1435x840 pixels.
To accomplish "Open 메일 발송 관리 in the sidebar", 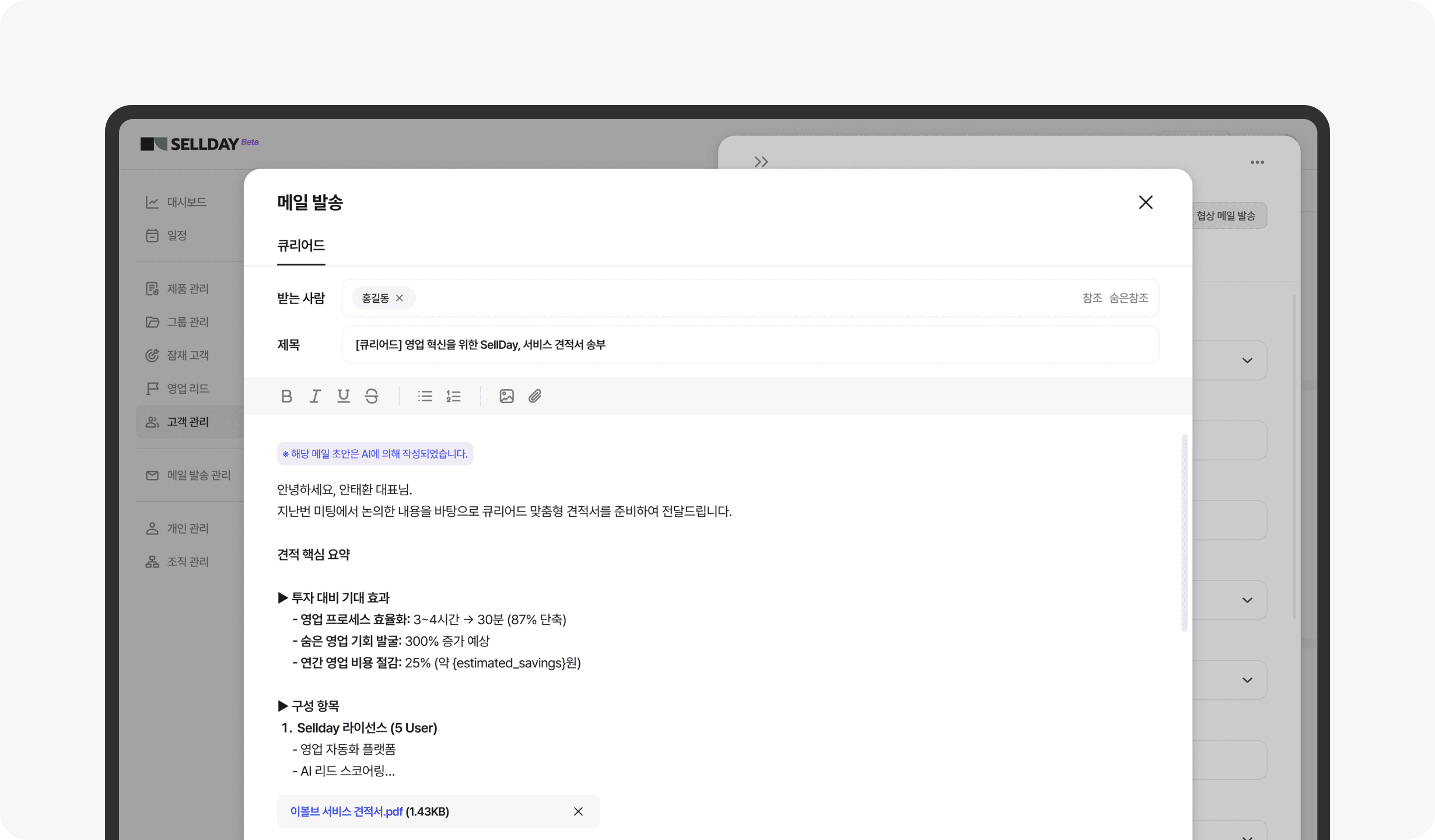I will point(188,475).
